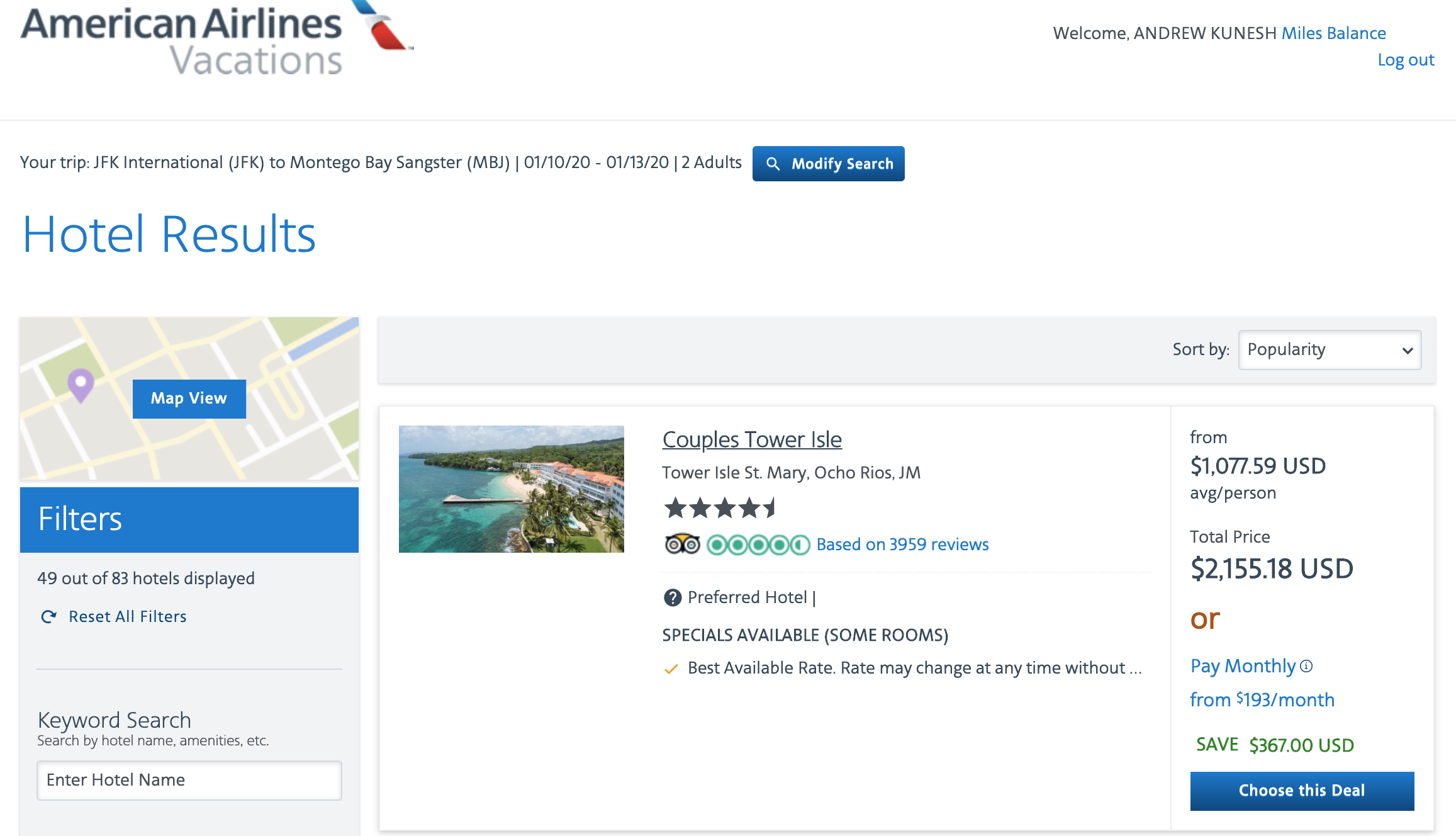Click the Filters panel header

(x=189, y=520)
